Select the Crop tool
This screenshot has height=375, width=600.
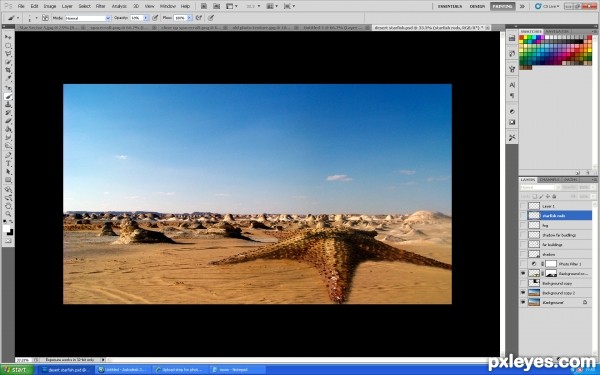(x=8, y=70)
